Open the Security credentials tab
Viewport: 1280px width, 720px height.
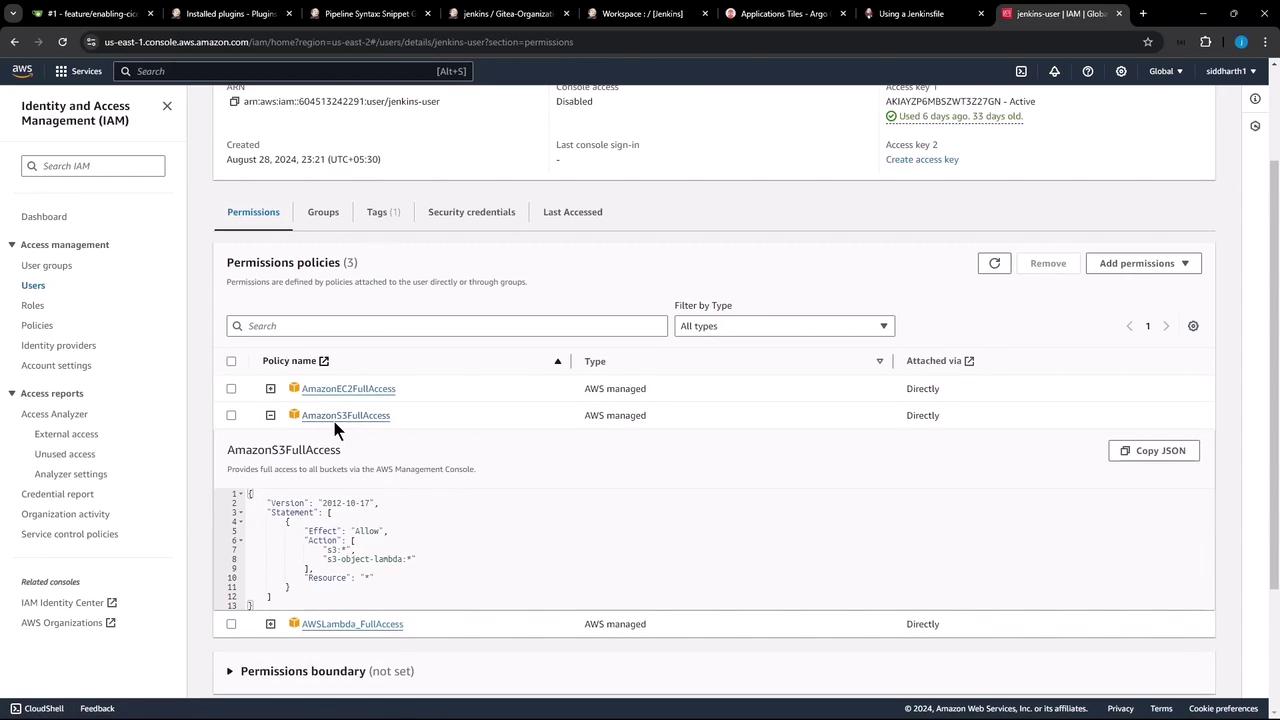coord(471,212)
